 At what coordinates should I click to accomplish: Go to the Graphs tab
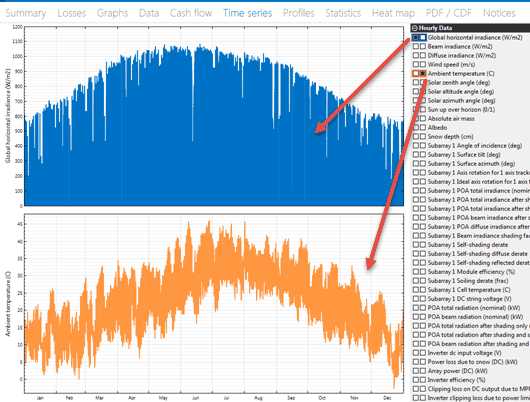click(x=112, y=13)
